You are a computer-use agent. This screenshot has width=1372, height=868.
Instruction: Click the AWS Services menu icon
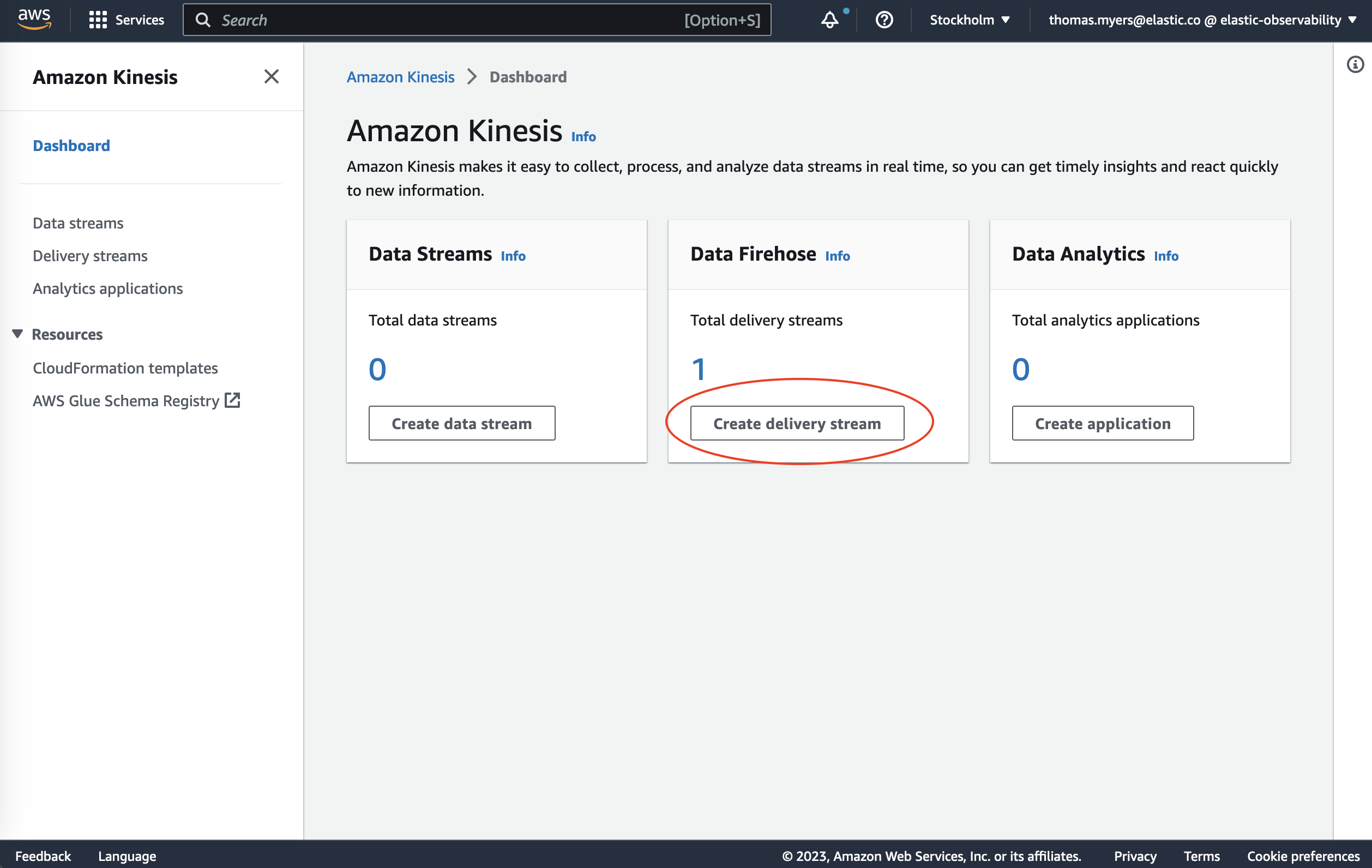98,19
